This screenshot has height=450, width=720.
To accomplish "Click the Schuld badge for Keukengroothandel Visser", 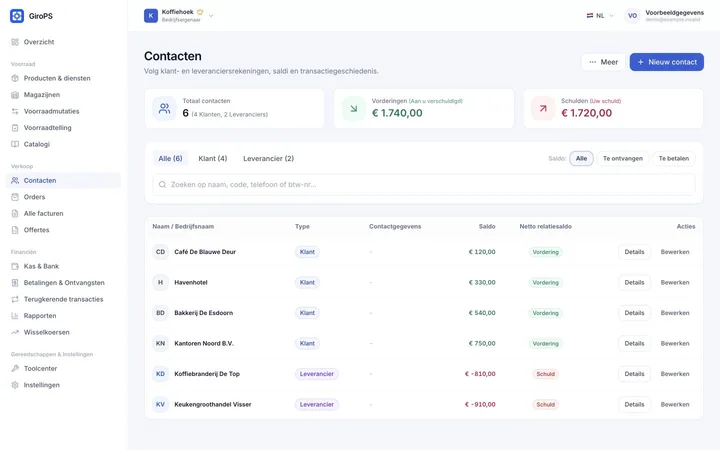I will coord(546,405).
